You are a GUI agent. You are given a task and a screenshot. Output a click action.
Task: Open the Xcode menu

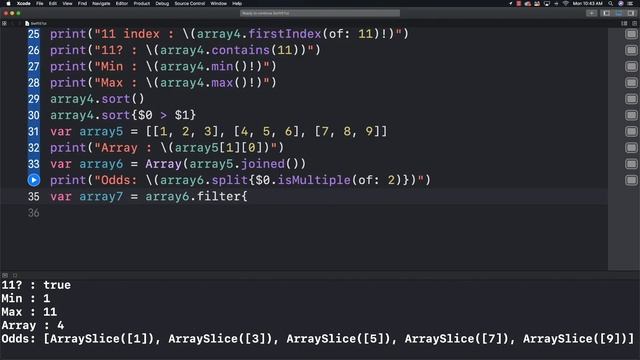(x=24, y=3)
